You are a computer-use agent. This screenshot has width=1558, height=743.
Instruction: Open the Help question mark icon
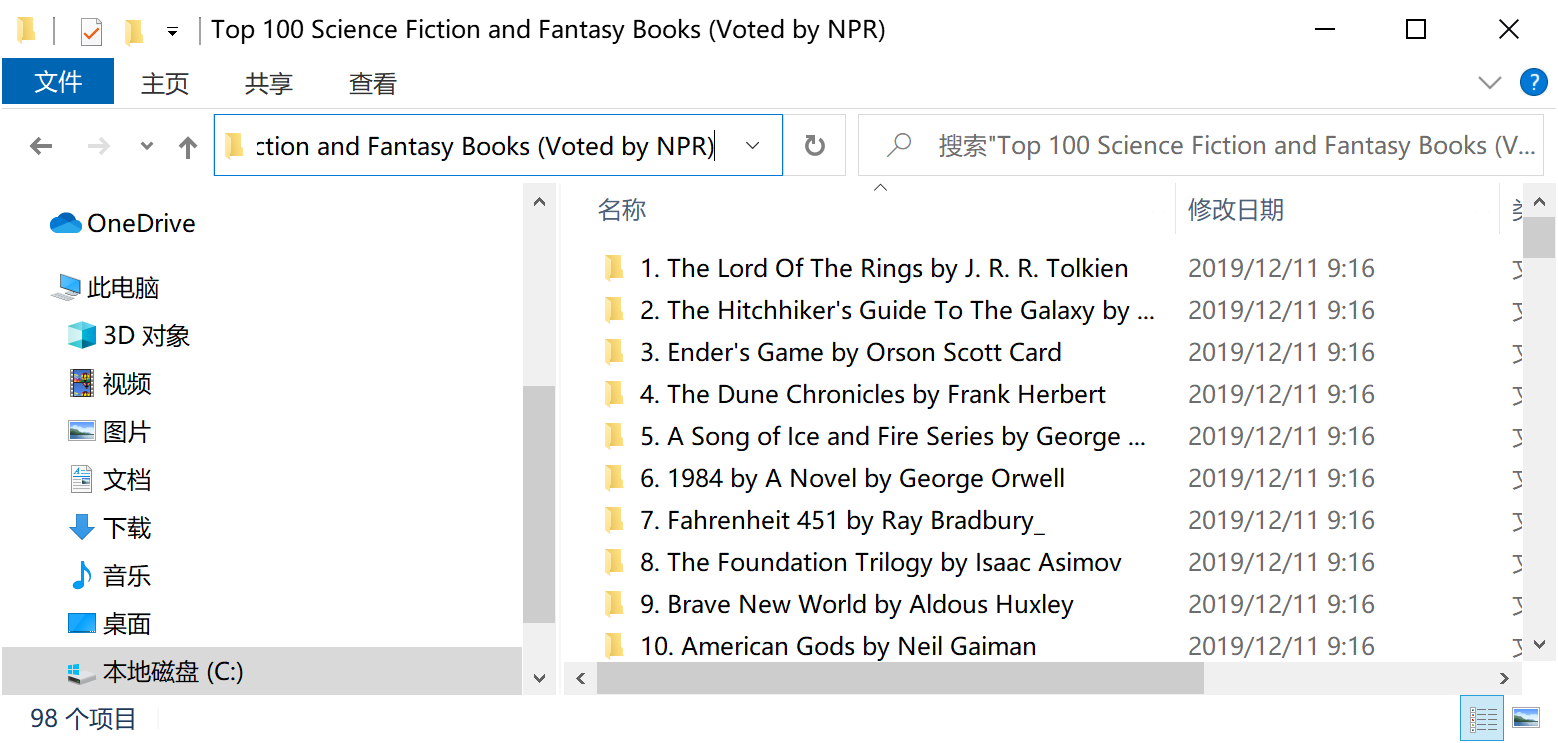pyautogui.click(x=1533, y=83)
